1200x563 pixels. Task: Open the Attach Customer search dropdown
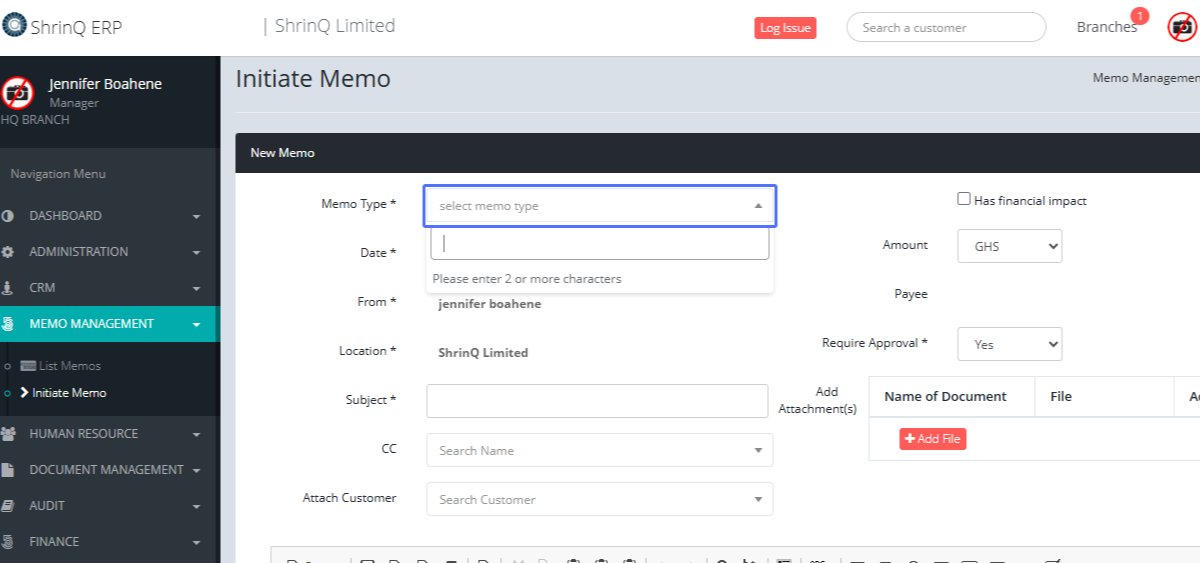click(x=599, y=499)
